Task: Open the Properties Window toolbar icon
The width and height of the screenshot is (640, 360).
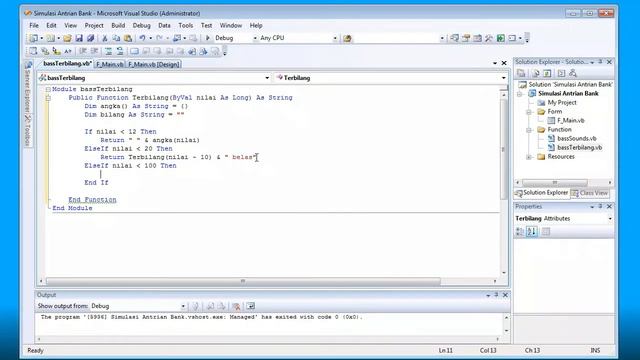Action: click(x=466, y=38)
